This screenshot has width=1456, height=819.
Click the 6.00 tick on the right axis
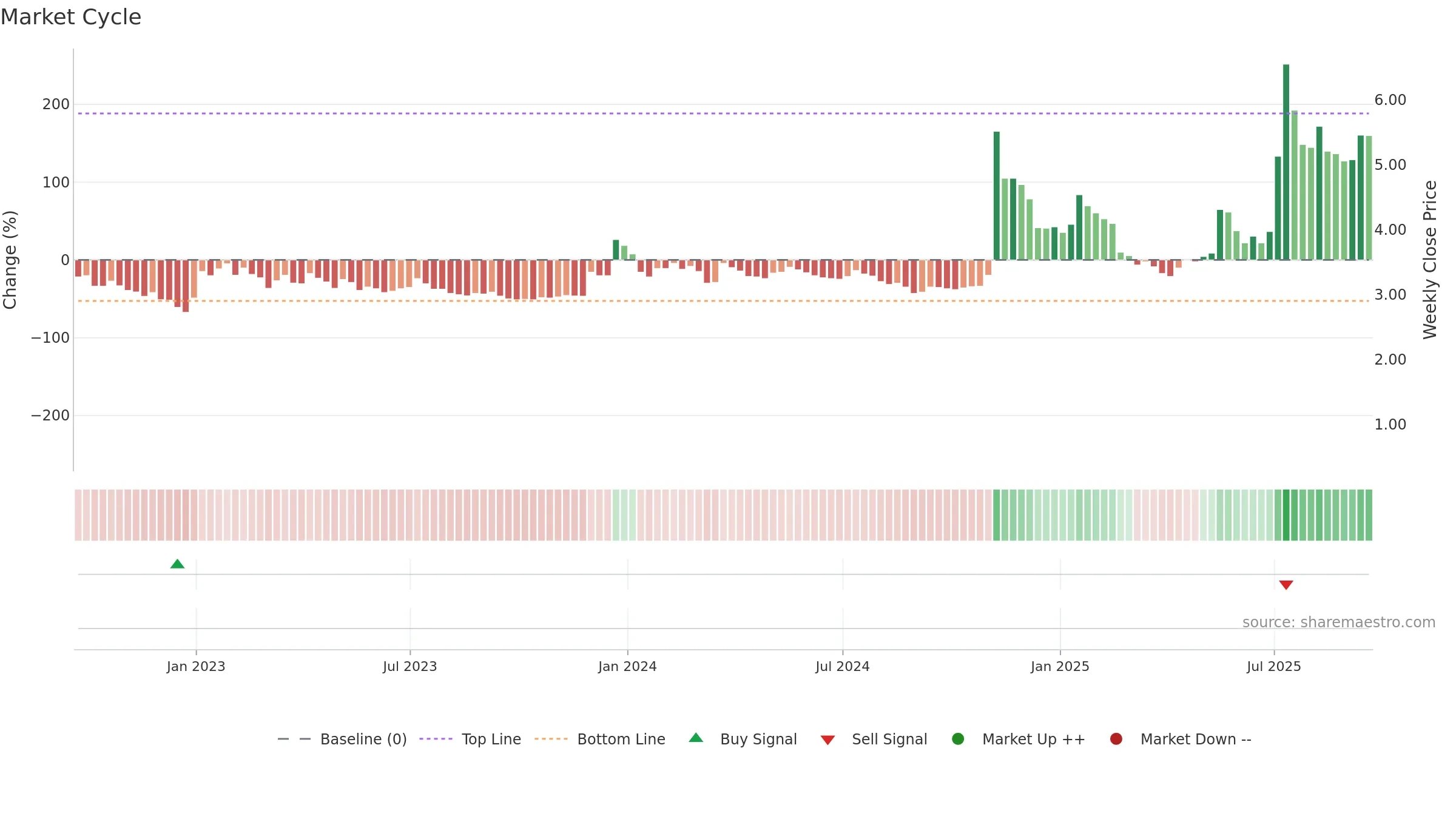click(1390, 100)
